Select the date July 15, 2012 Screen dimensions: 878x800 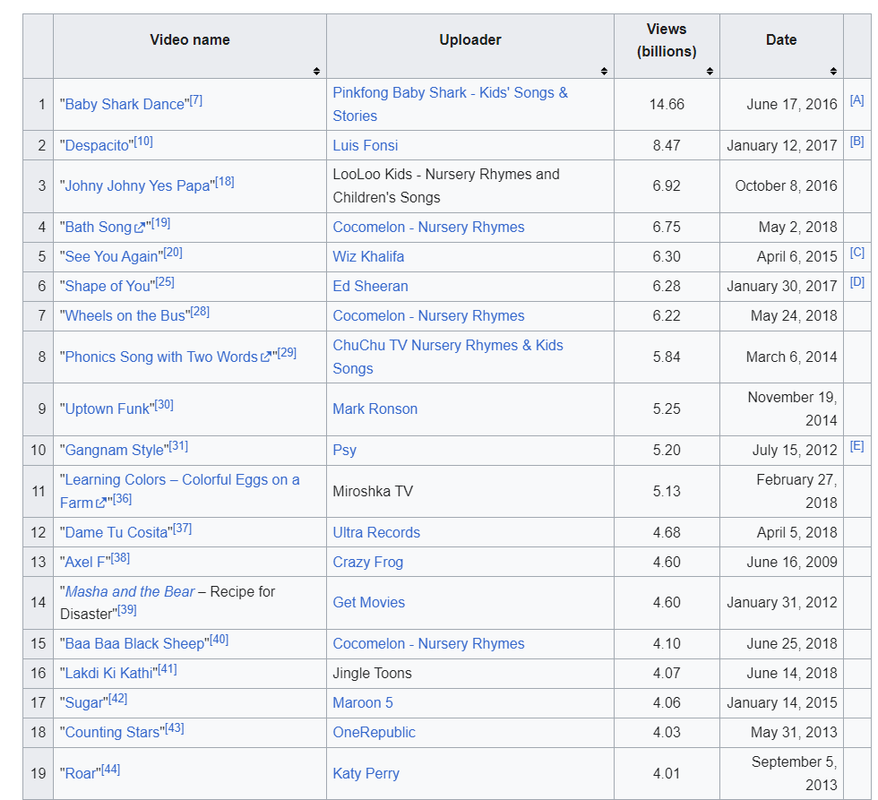[795, 451]
